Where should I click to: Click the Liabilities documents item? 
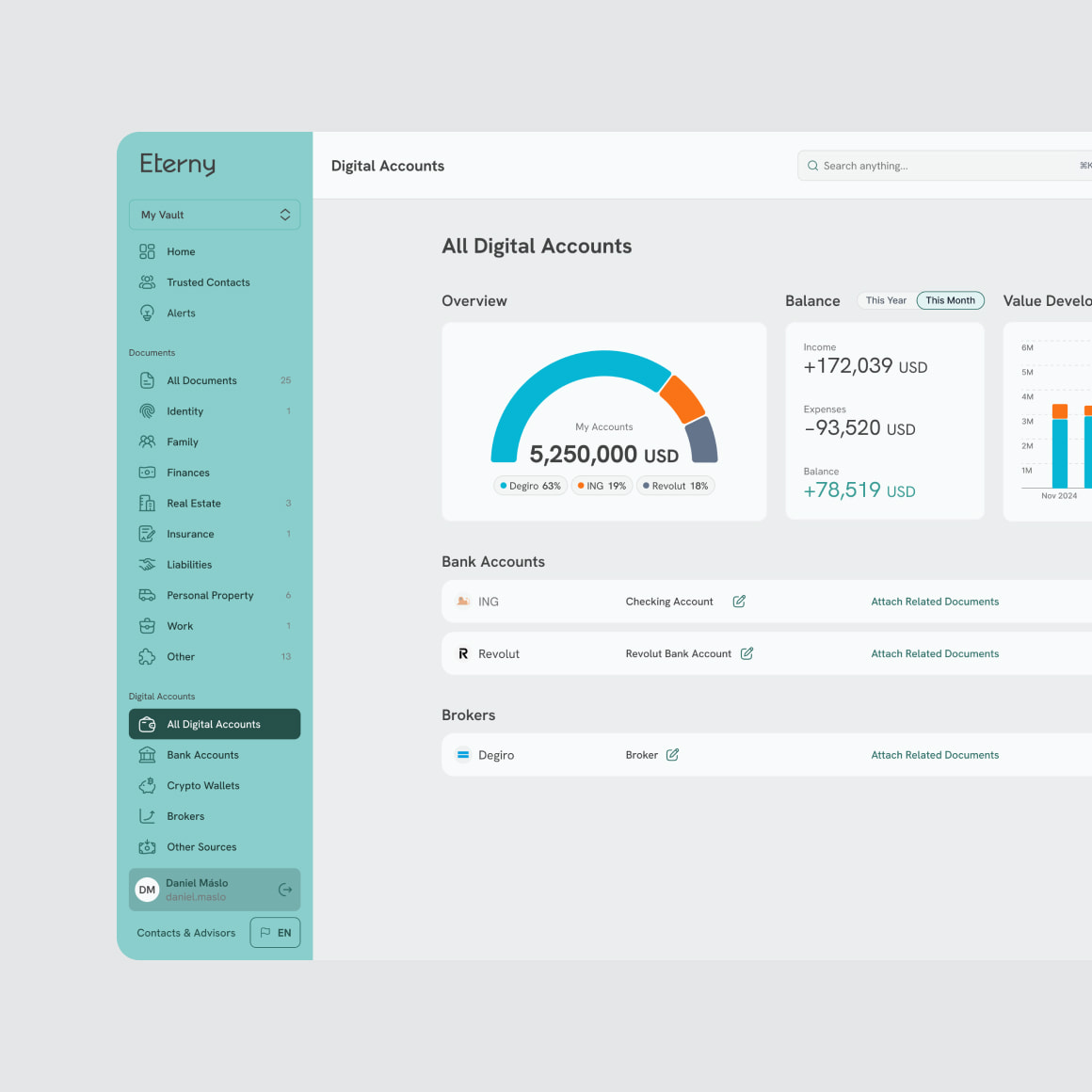pyautogui.click(x=215, y=564)
